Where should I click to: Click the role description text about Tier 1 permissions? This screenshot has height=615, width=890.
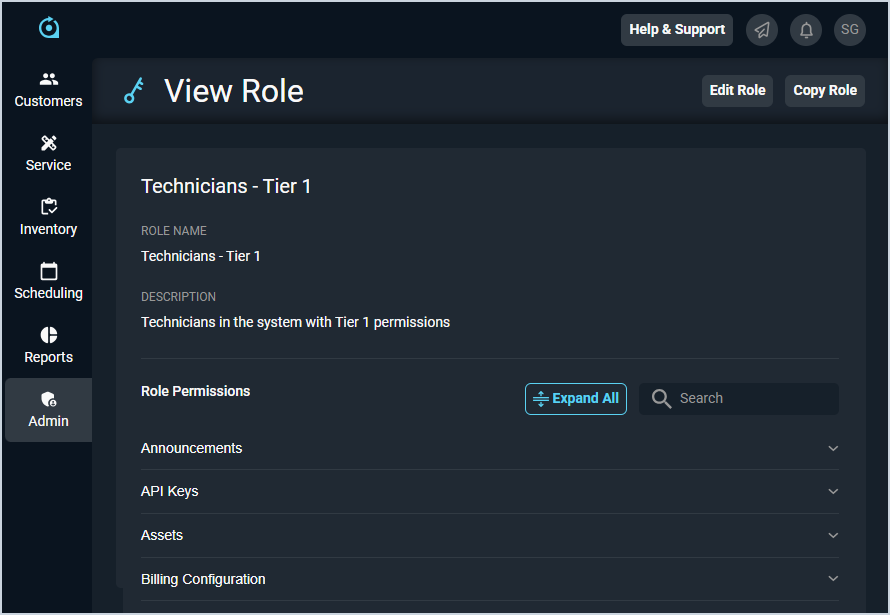coord(295,322)
